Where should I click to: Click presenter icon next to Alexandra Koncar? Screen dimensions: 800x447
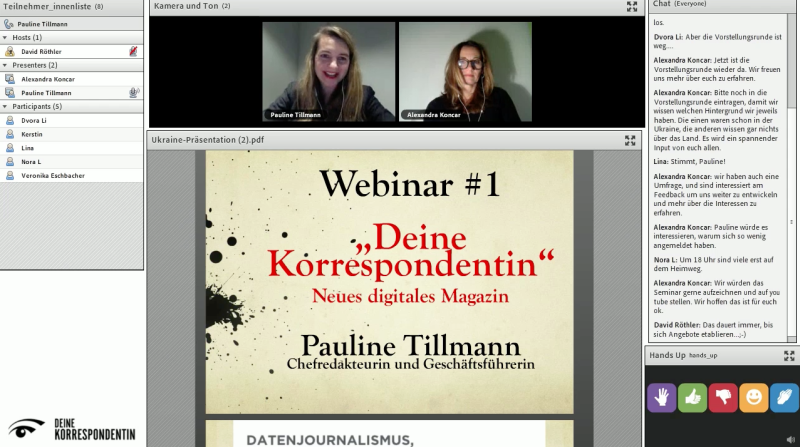[10, 79]
